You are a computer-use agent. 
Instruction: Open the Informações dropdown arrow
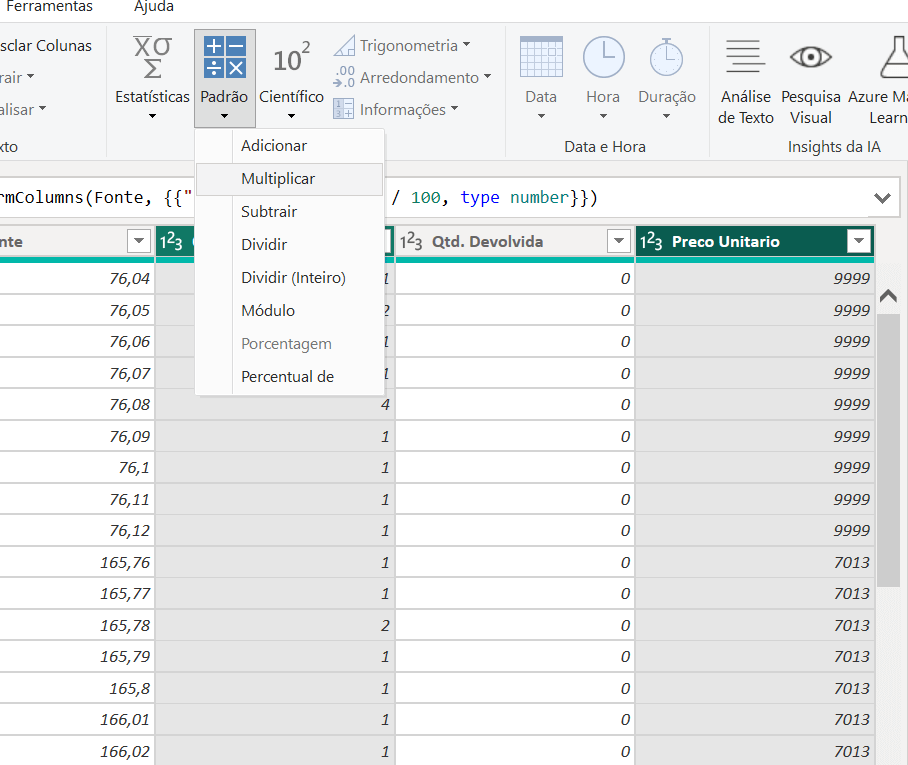coord(454,108)
